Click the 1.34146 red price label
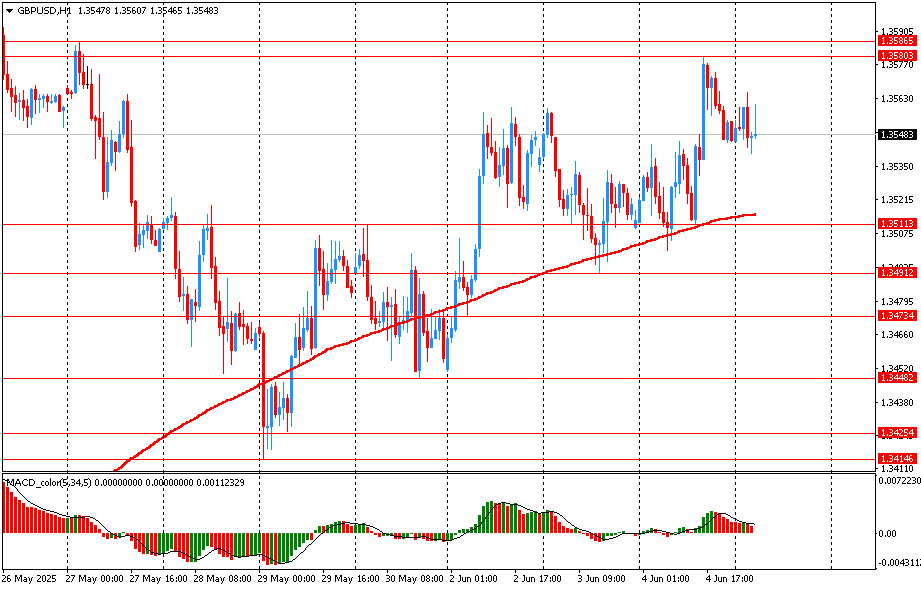Viewport: 921px width, 590px height. click(x=895, y=458)
